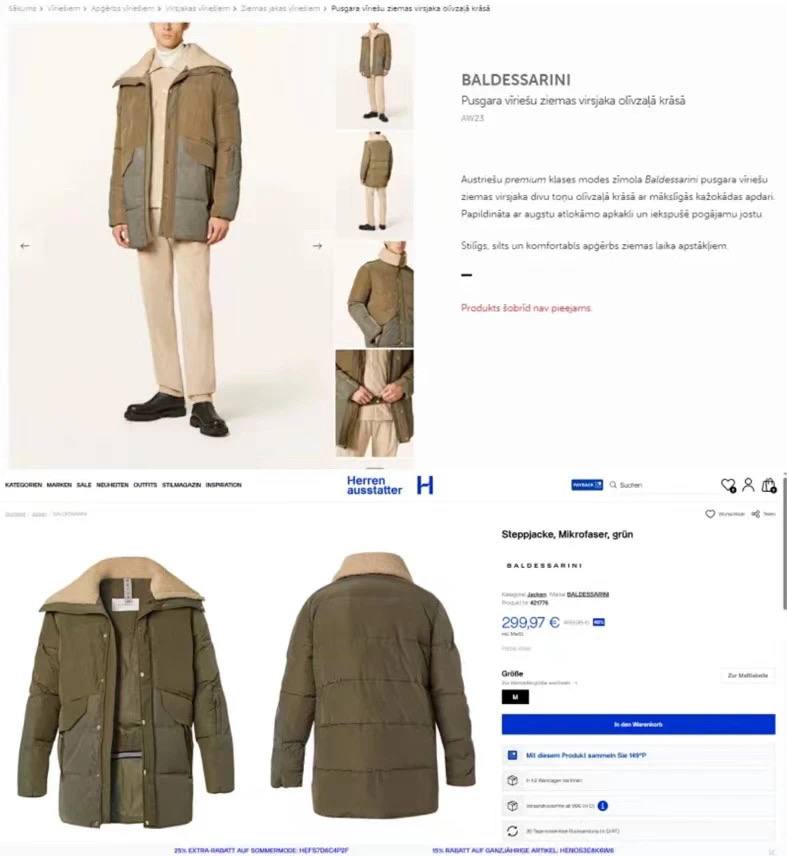787x856 pixels.
Task: Open the SALE menu item
Action: tap(84, 485)
